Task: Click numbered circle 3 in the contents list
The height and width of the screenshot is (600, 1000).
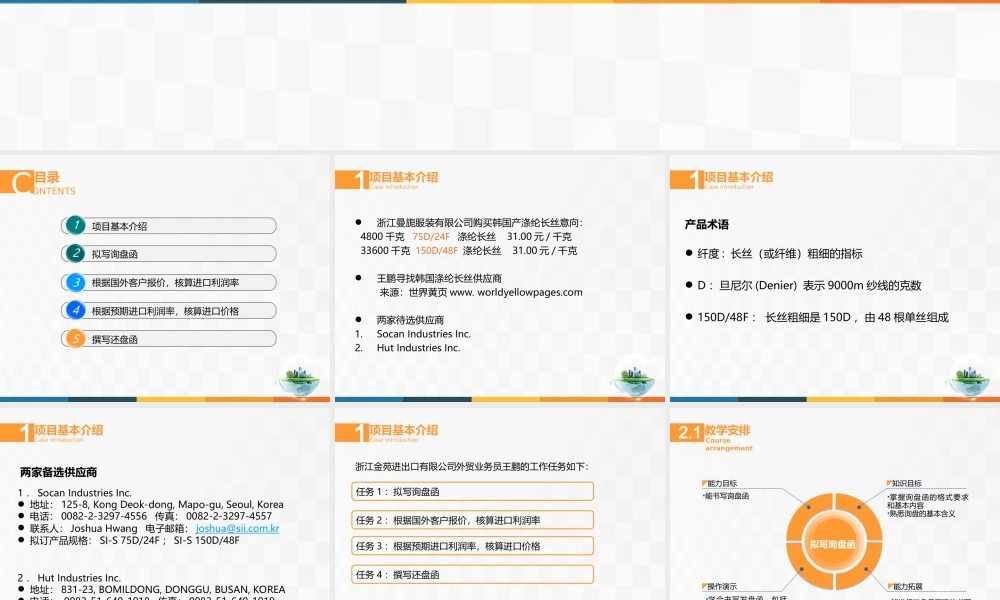Action: pyautogui.click(x=75, y=282)
